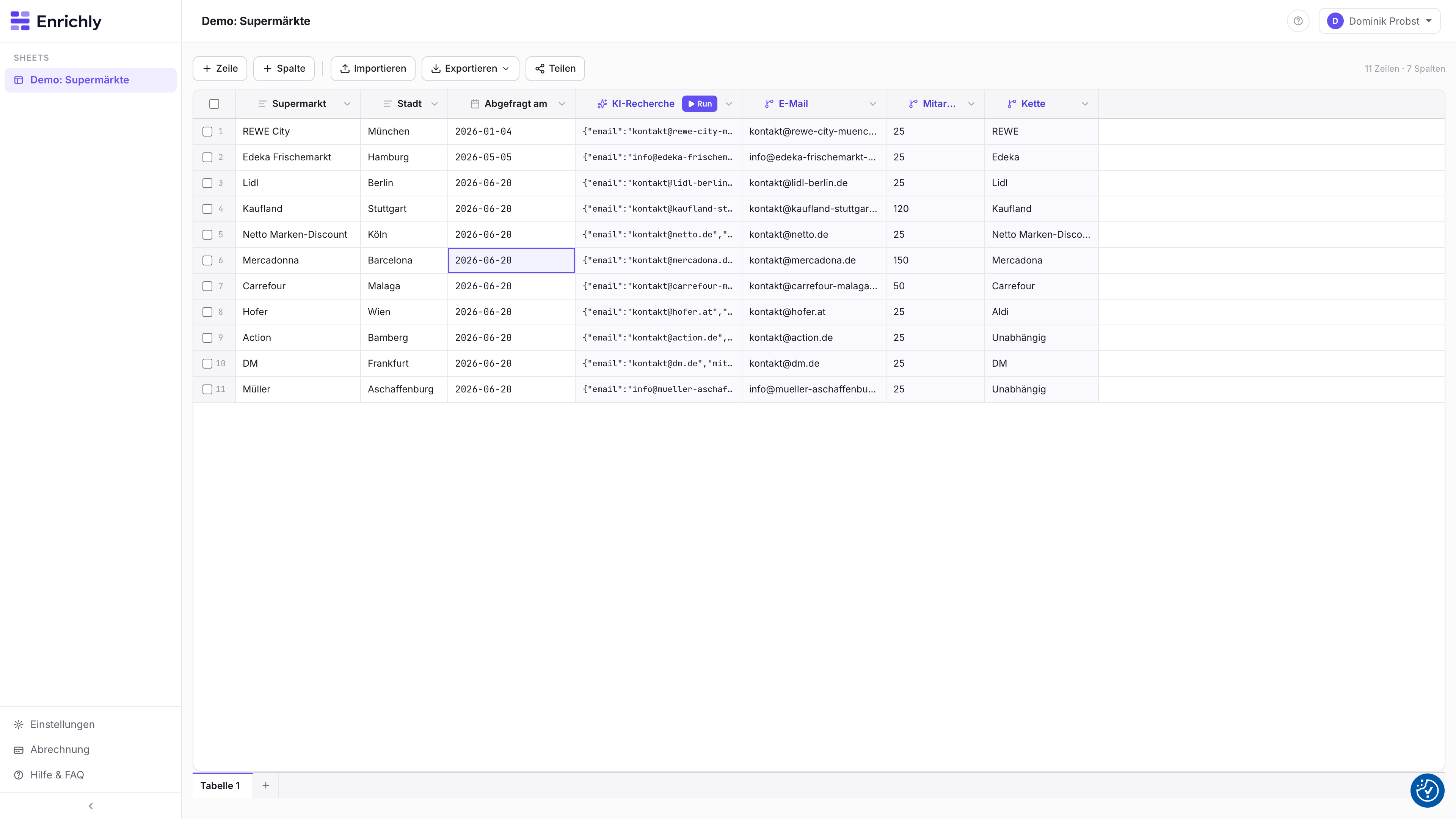Click the Müller KI-Recherche JSON cell
The height and width of the screenshot is (819, 1456).
click(x=659, y=389)
